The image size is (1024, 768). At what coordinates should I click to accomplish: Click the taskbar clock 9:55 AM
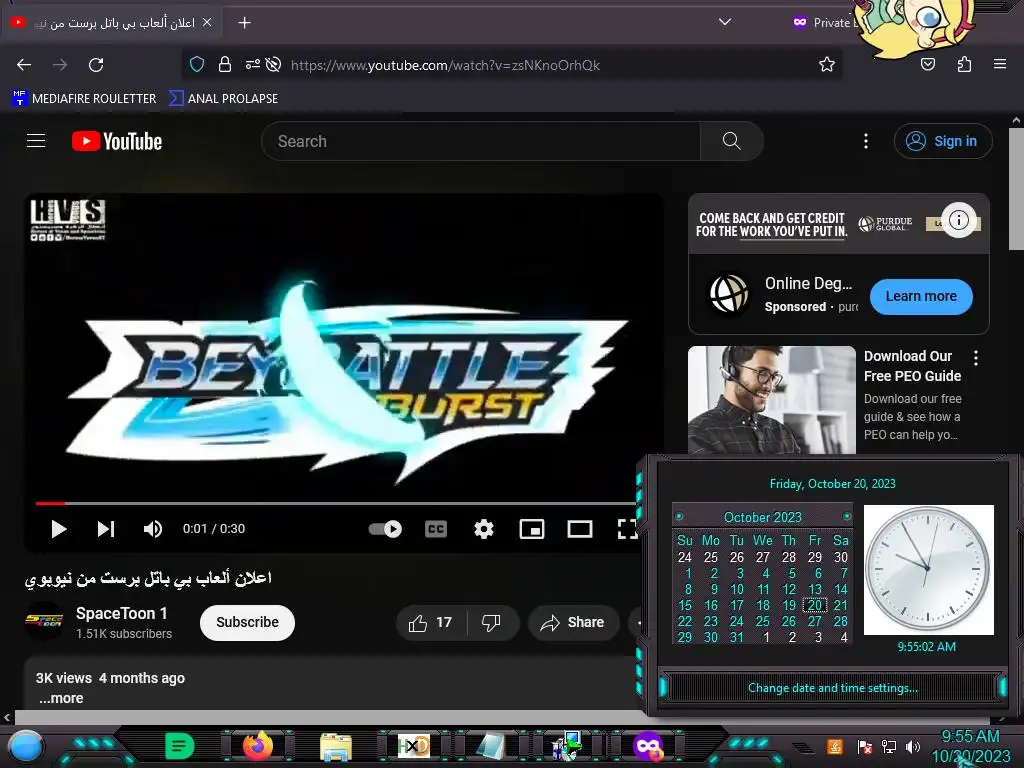click(970, 736)
